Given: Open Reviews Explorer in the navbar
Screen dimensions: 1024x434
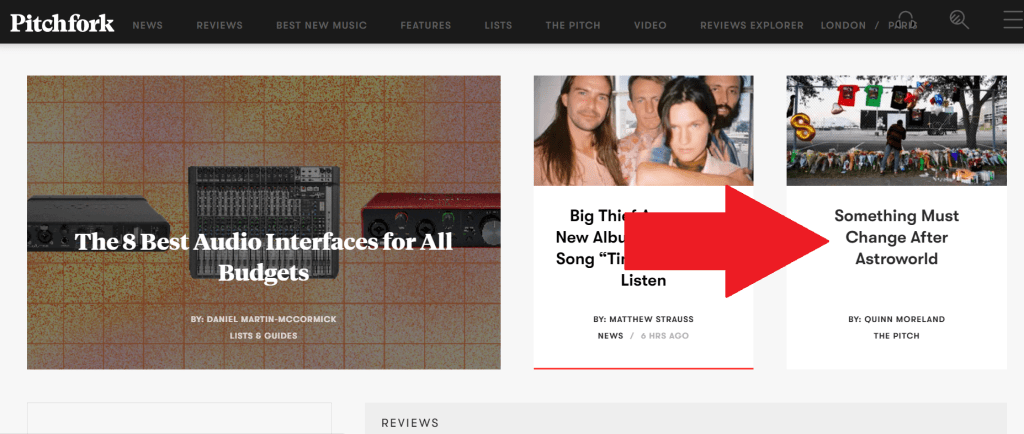Looking at the screenshot, I should pyautogui.click(x=752, y=25).
